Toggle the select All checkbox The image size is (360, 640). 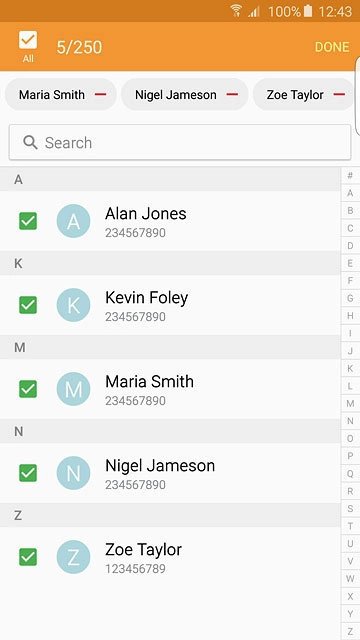coord(28,40)
